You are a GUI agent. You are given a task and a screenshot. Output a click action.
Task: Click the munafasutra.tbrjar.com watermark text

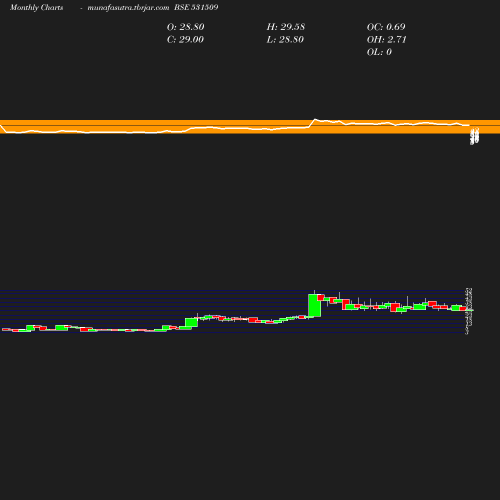tap(128, 8)
